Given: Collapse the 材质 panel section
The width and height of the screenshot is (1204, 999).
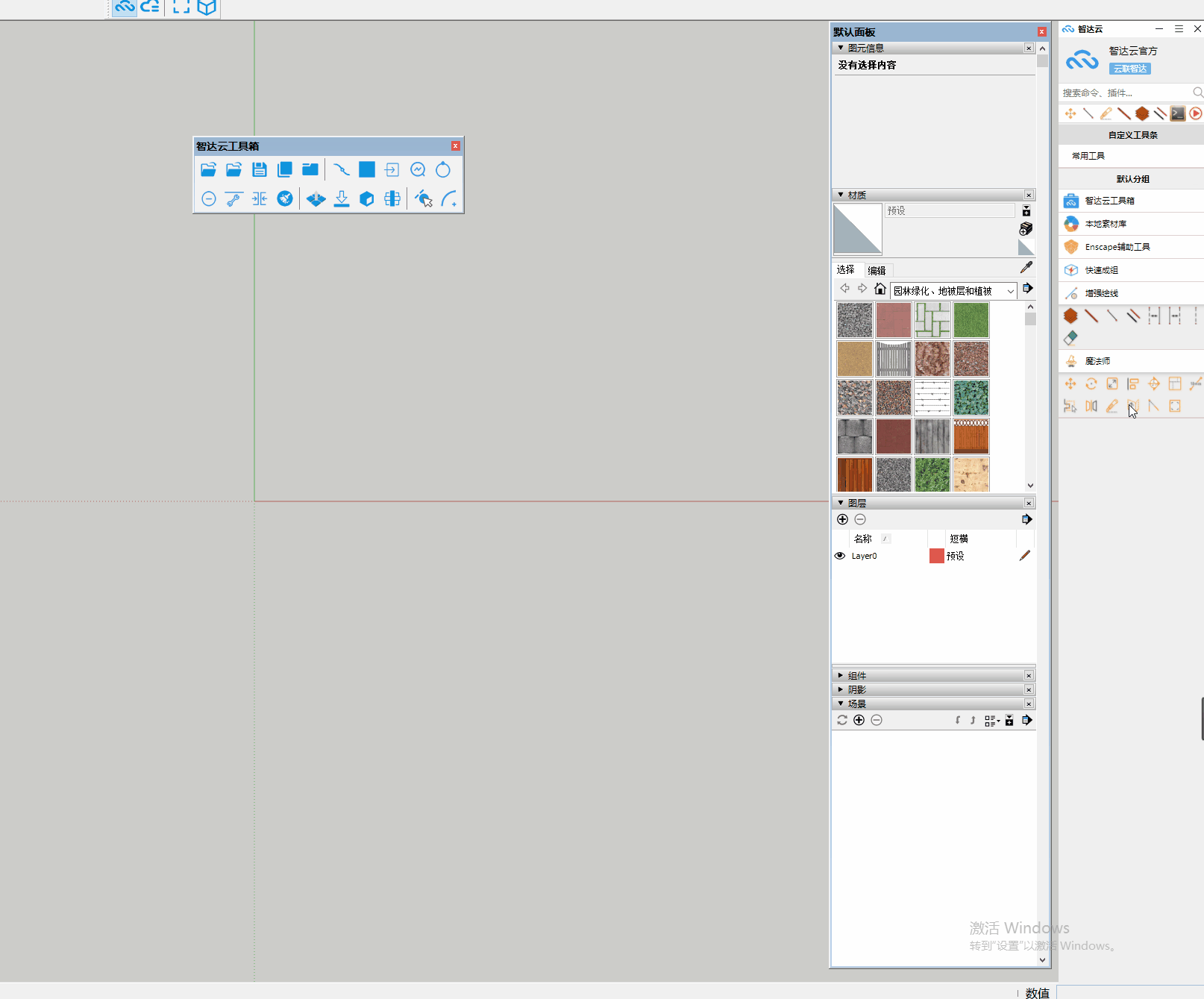Looking at the screenshot, I should 841,195.
